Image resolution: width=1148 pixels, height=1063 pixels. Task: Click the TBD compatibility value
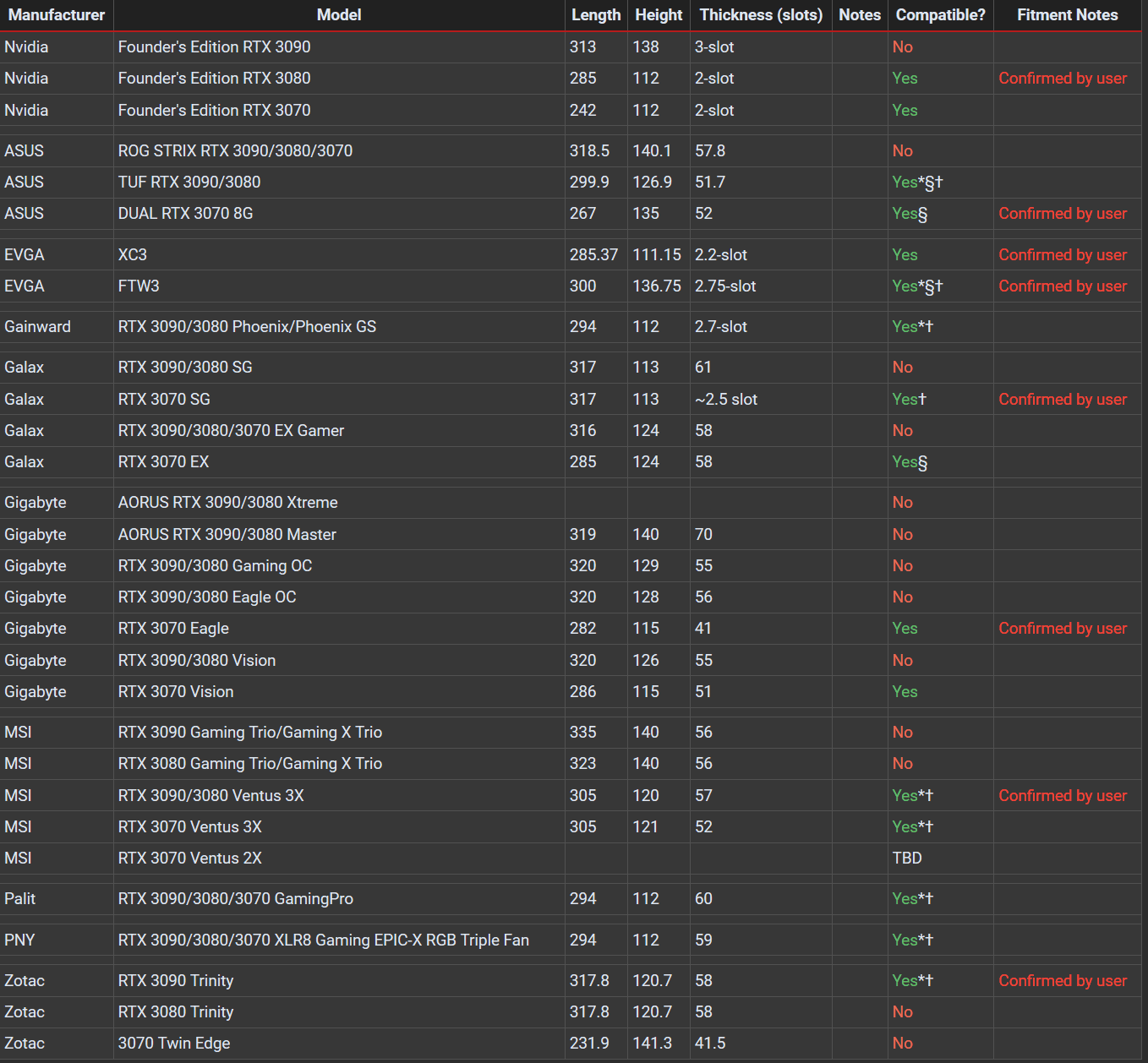click(907, 859)
